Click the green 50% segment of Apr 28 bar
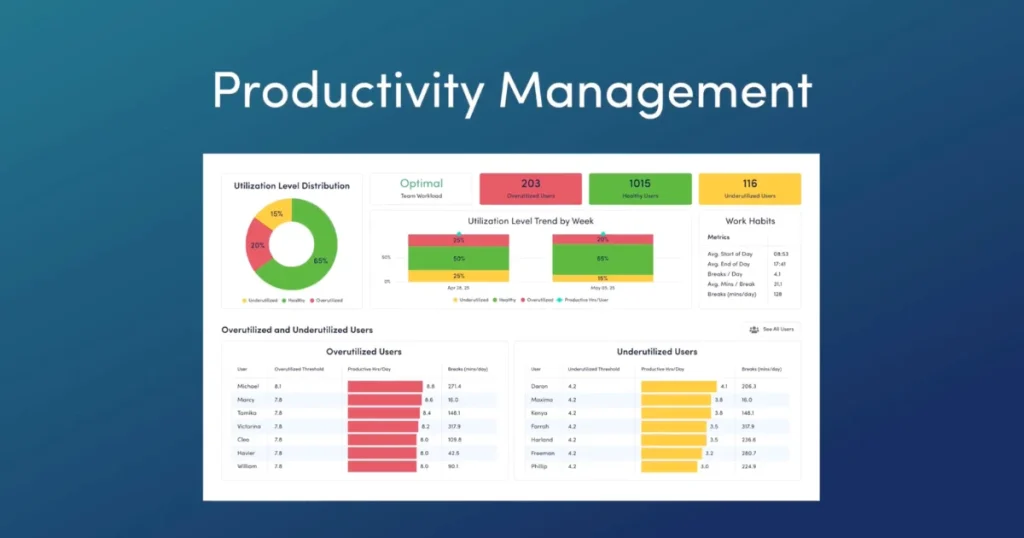The height and width of the screenshot is (538, 1024). coord(458,259)
